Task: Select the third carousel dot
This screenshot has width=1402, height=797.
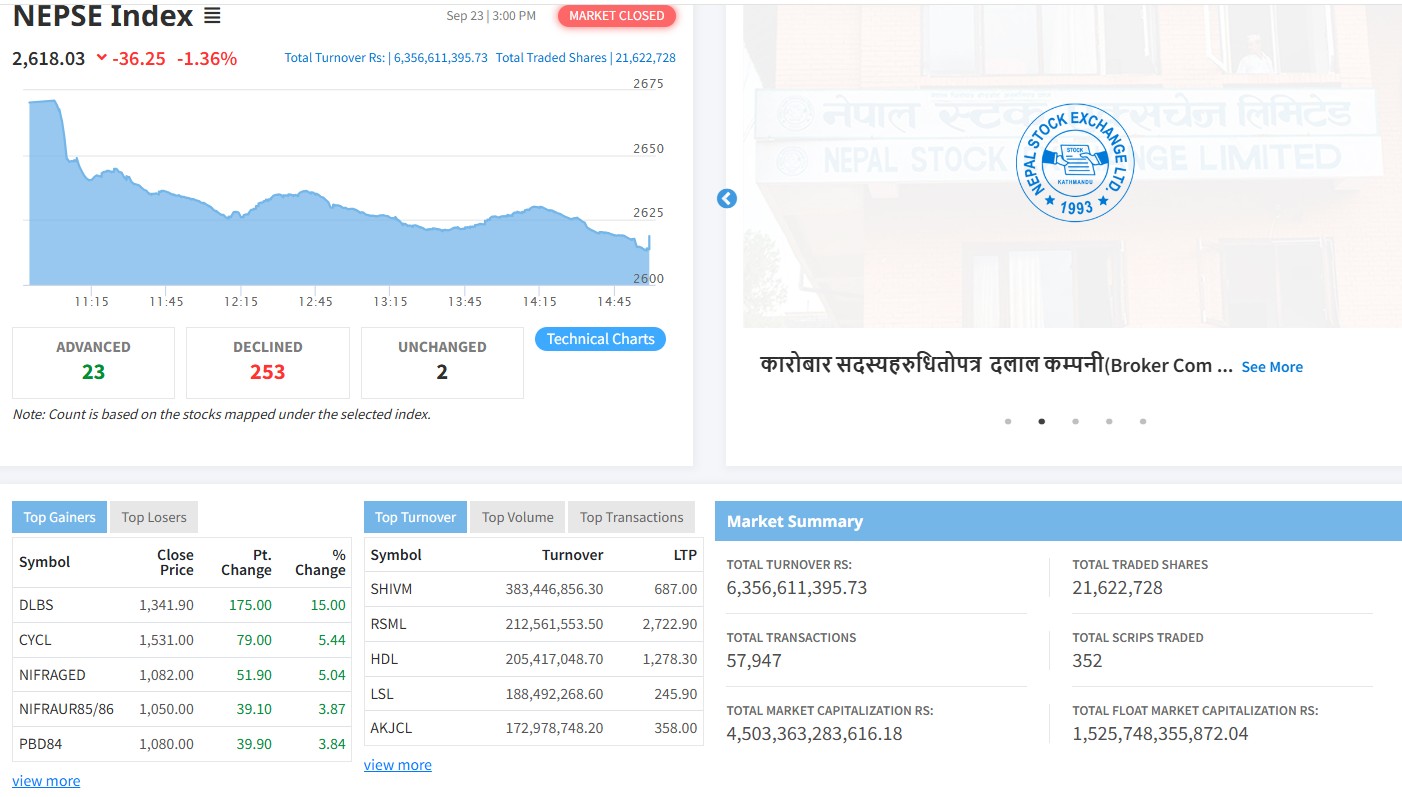Action: pos(1075,421)
